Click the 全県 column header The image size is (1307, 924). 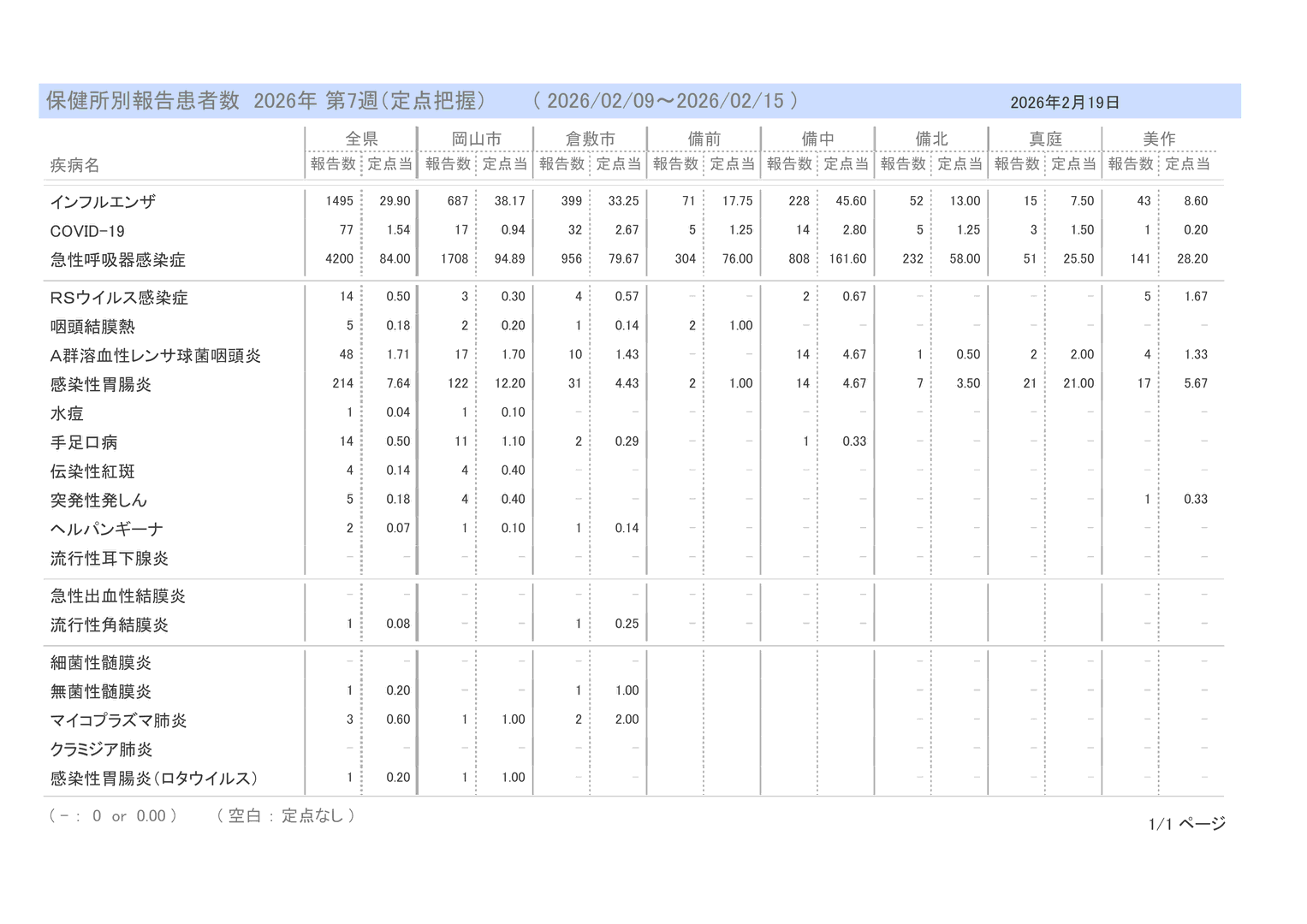point(361,139)
